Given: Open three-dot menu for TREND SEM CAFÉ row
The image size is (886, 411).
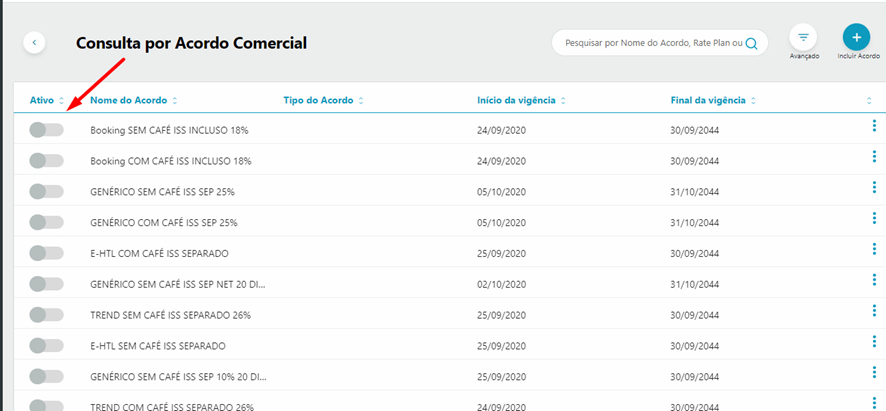Looking at the screenshot, I should (x=874, y=310).
